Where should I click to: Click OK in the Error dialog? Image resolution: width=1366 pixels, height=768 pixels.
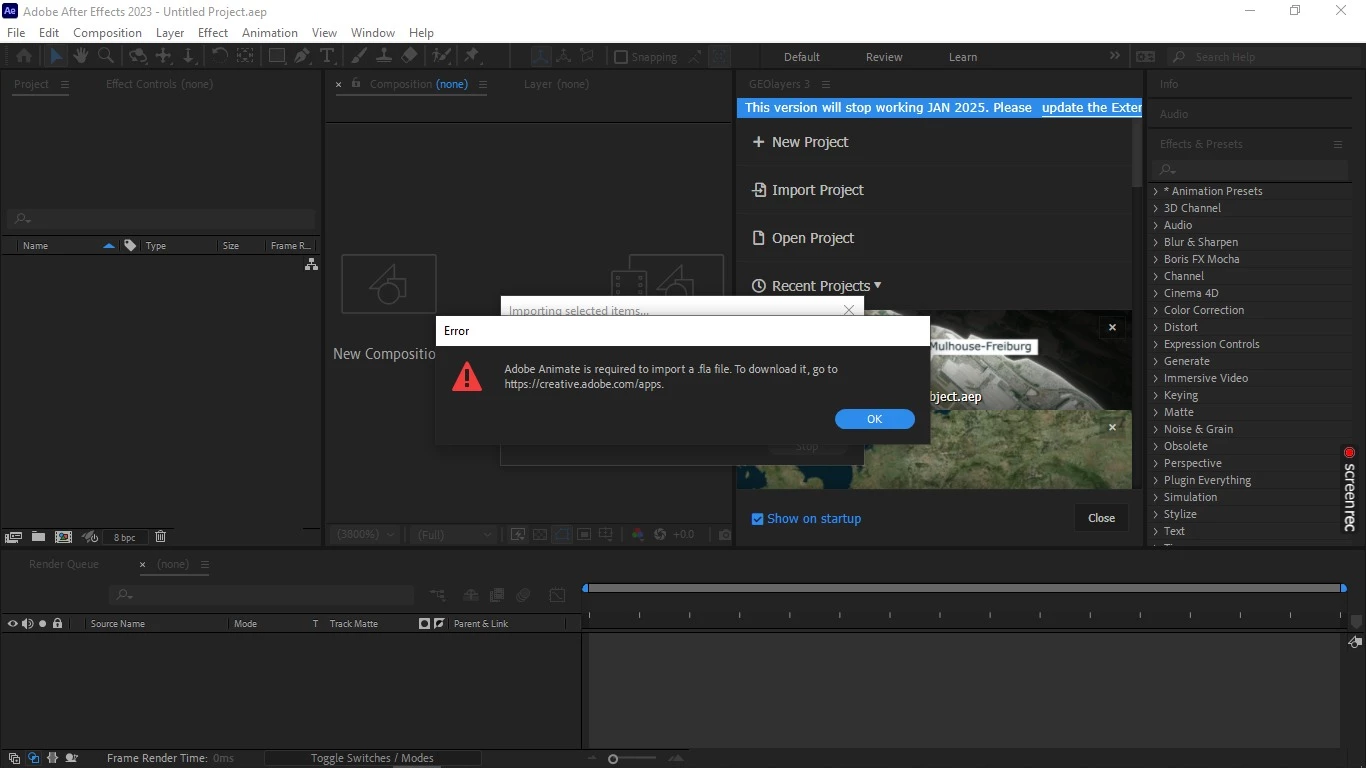point(874,419)
